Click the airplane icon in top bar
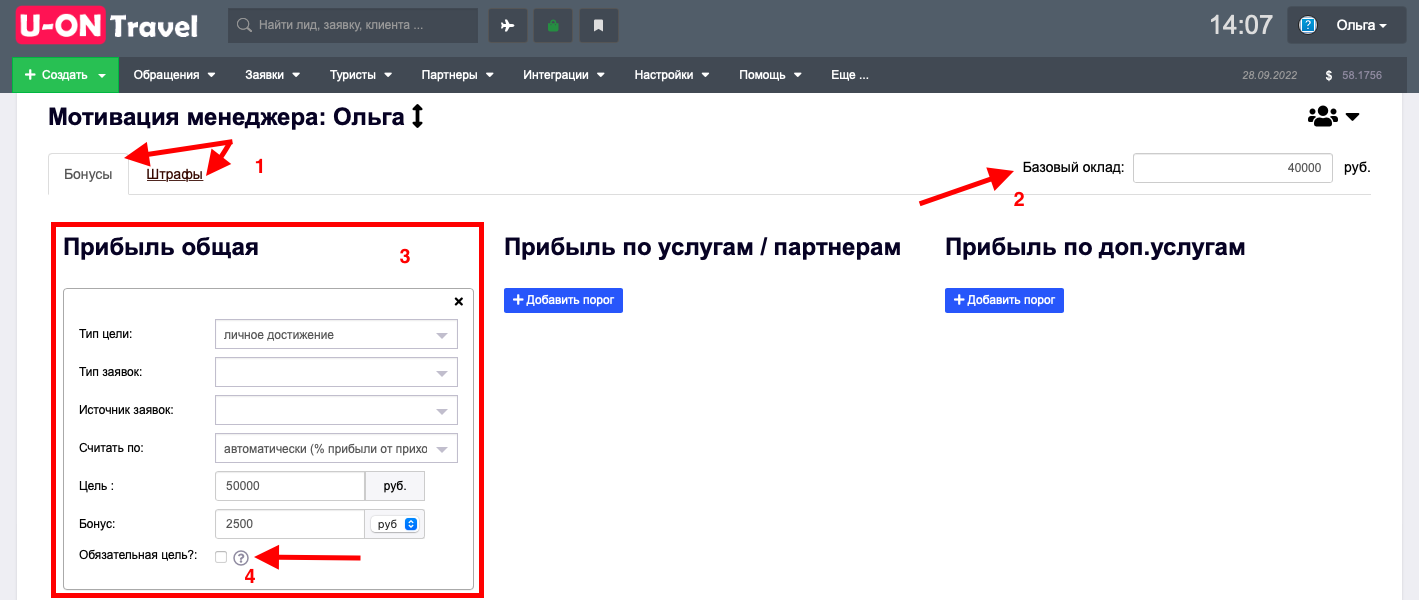Screen dimensions: 1419x600 (508, 26)
